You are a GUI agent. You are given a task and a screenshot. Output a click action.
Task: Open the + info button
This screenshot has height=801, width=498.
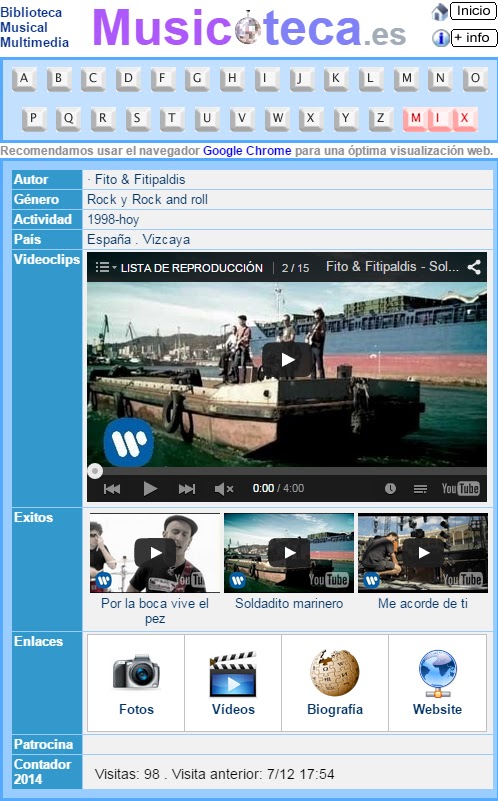click(474, 38)
